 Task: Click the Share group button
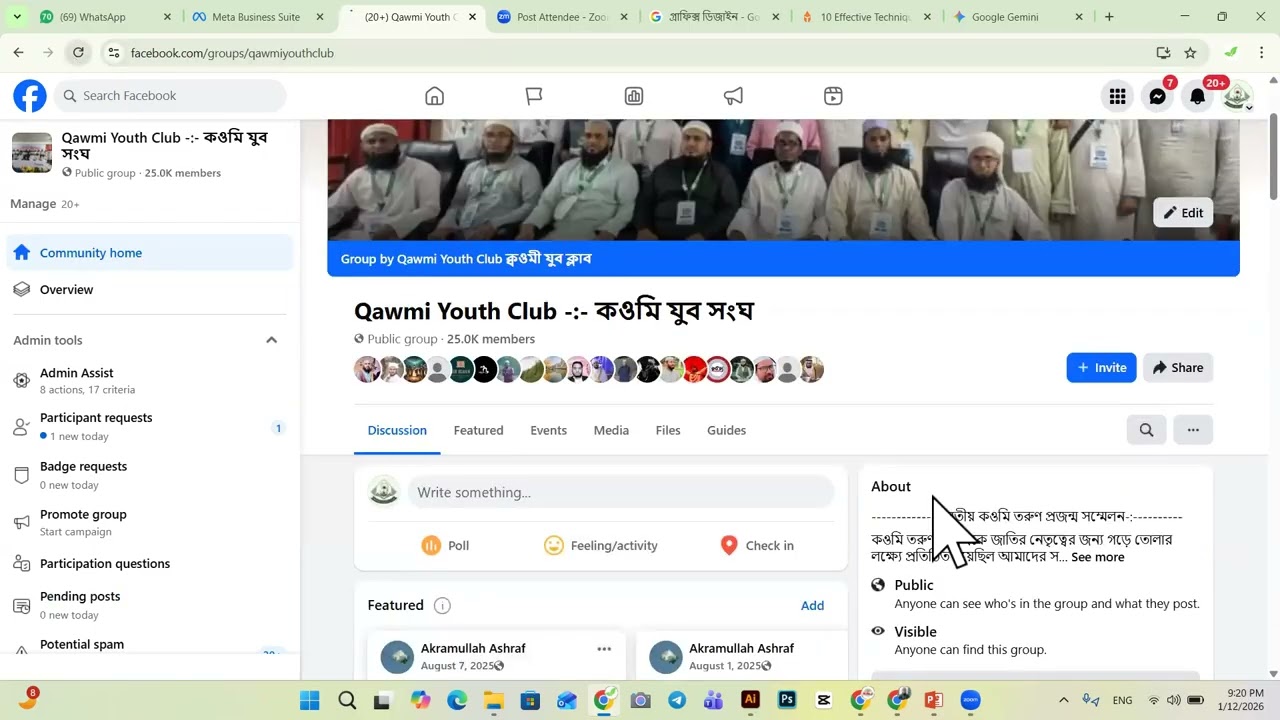click(x=1178, y=368)
